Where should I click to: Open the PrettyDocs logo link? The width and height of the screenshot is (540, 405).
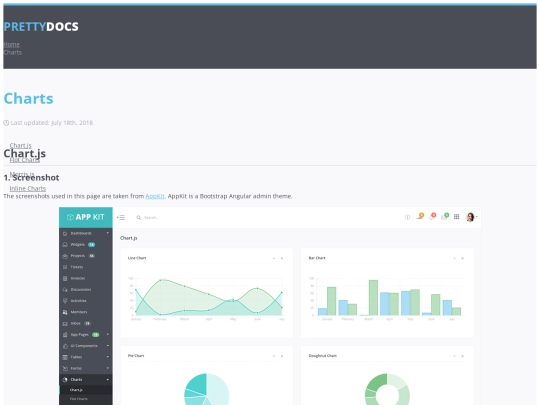click(41, 27)
